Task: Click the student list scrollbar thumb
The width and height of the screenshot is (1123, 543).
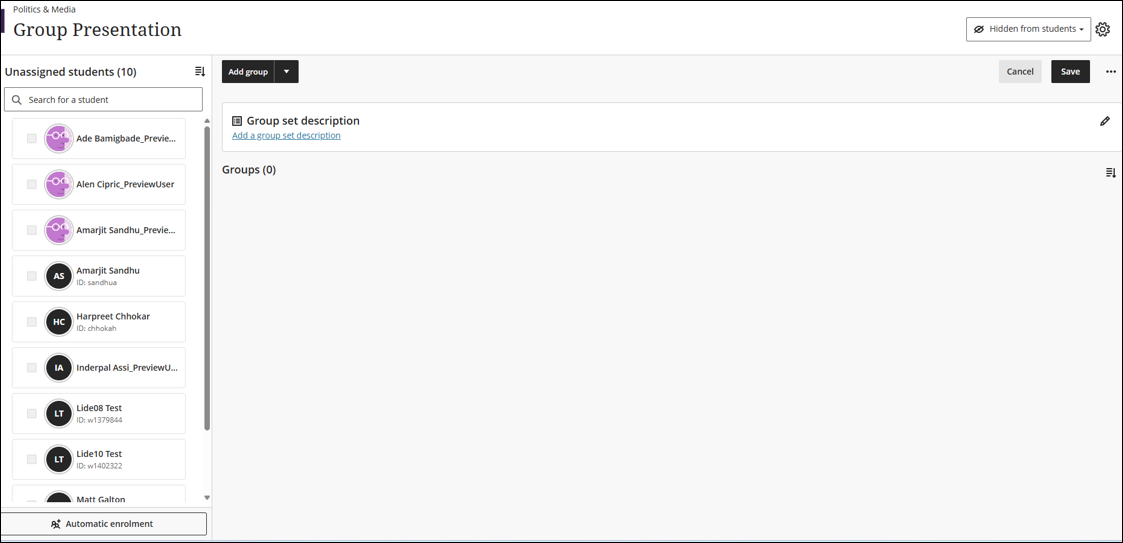Action: coord(207,278)
